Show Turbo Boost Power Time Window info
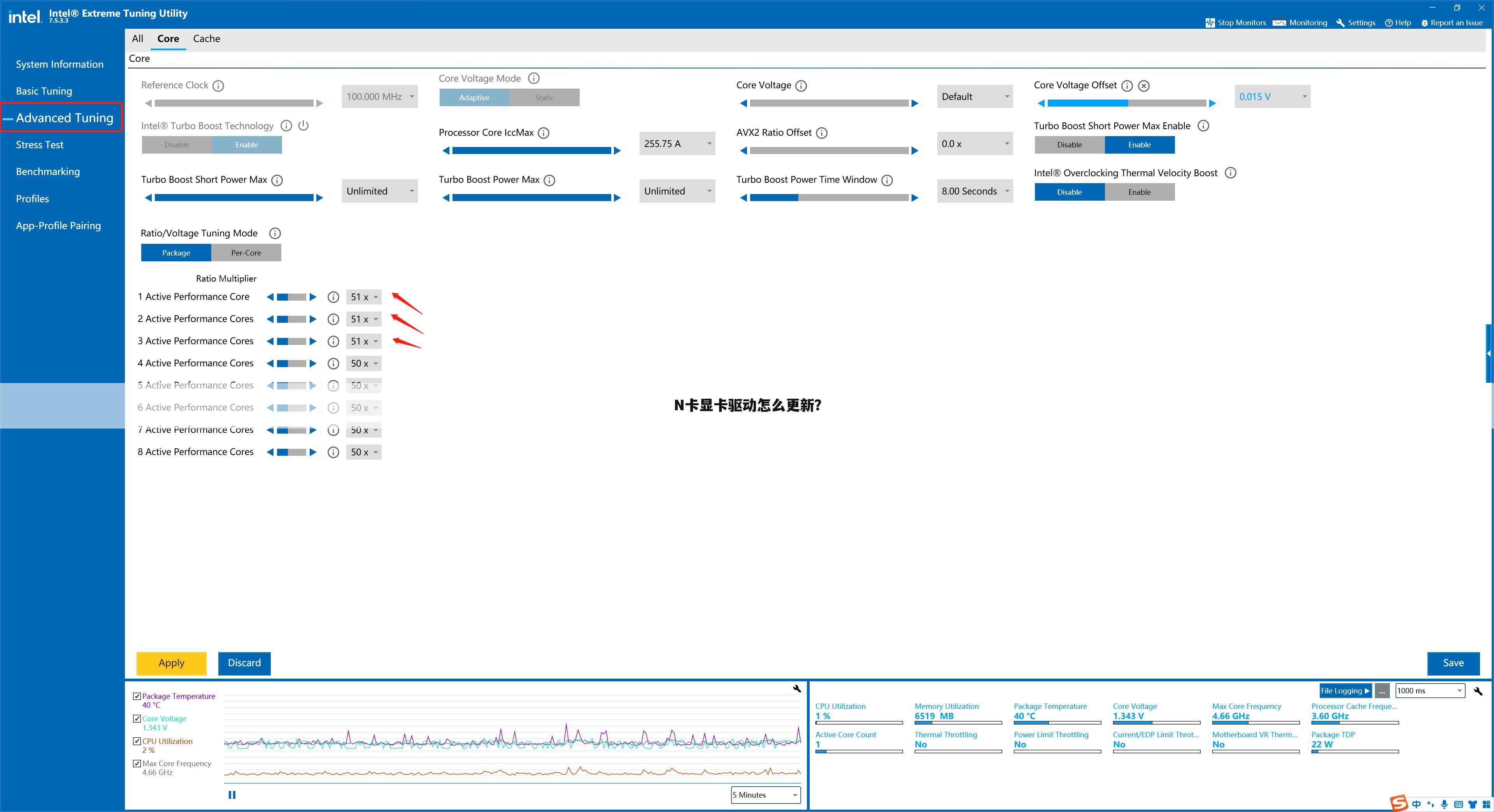Viewport: 1494px width, 812px height. tap(887, 180)
